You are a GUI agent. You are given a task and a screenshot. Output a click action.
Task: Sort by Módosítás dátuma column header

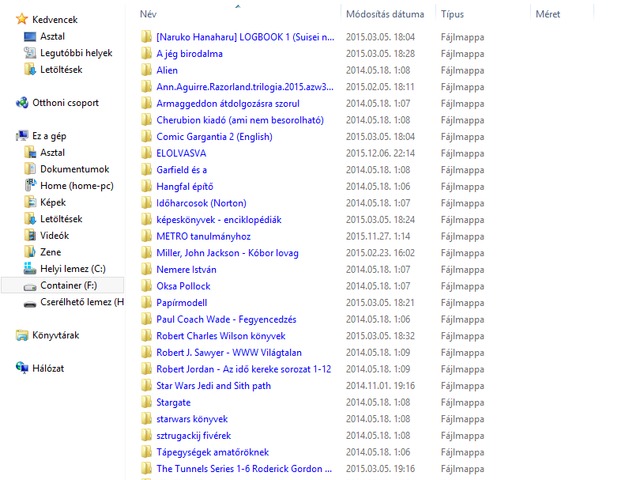385,14
